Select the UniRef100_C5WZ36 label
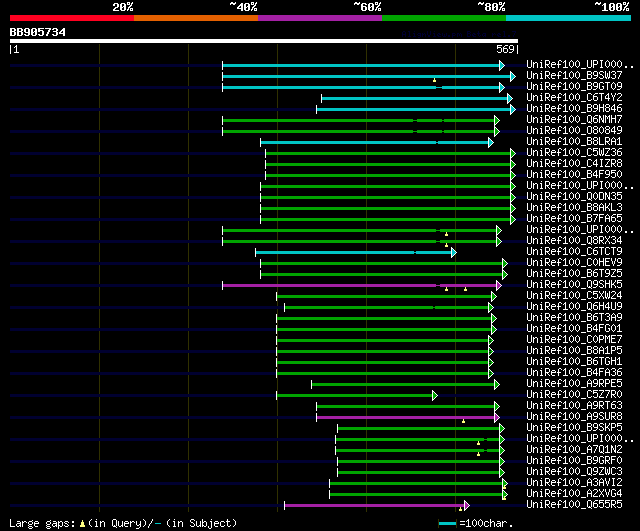 coord(574,152)
